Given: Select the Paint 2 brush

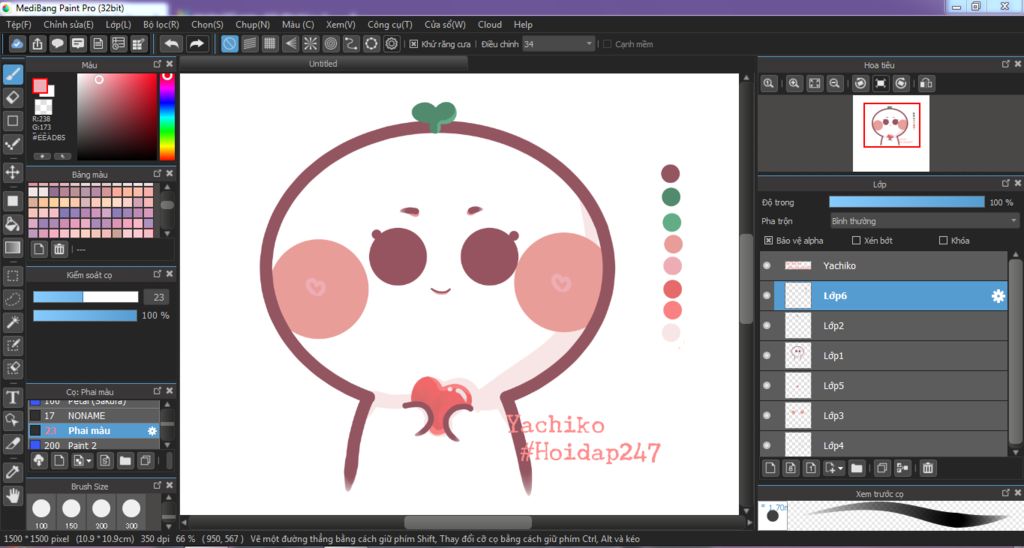Looking at the screenshot, I should click(x=93, y=445).
